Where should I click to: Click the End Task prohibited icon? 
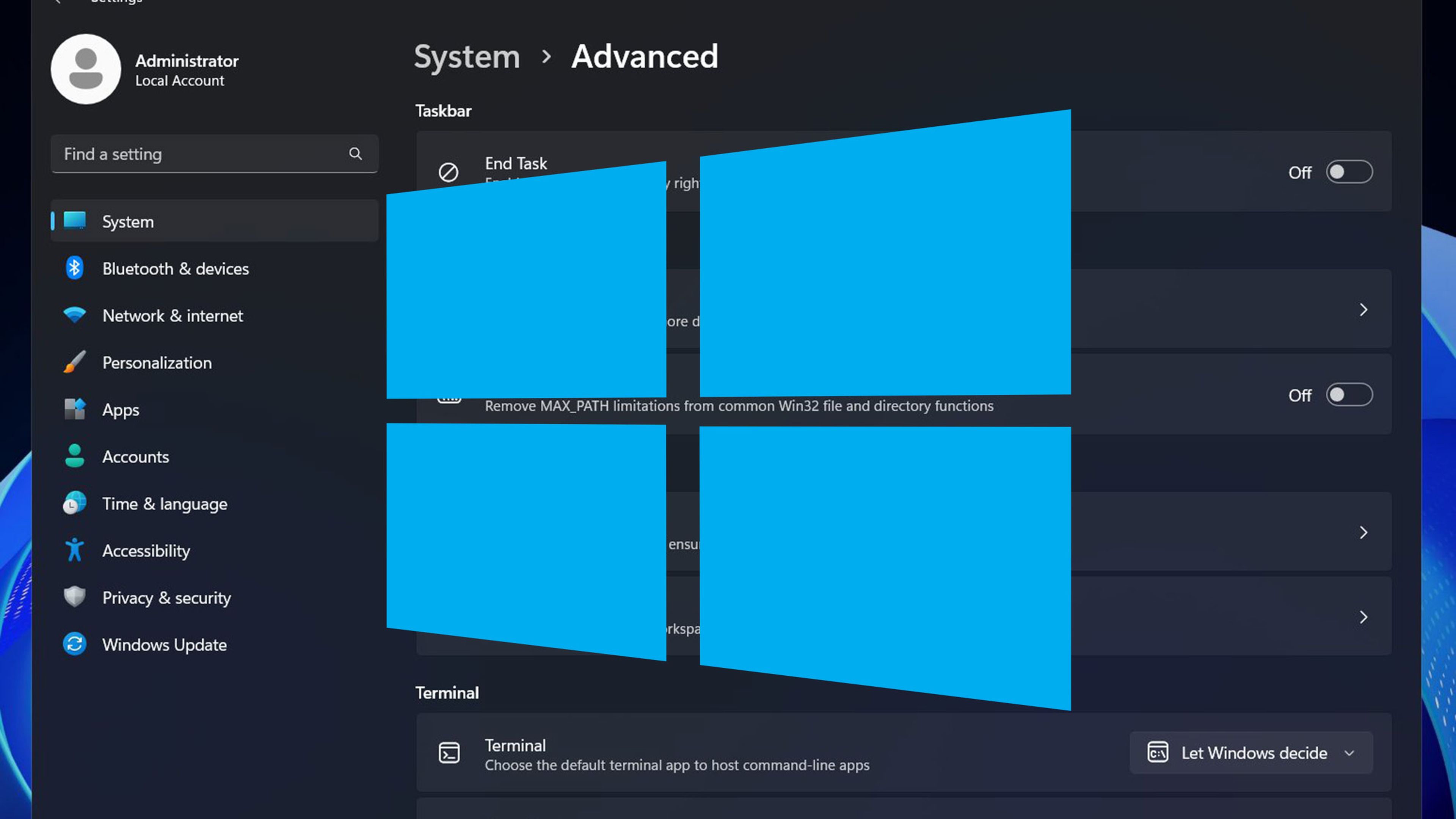(x=449, y=172)
